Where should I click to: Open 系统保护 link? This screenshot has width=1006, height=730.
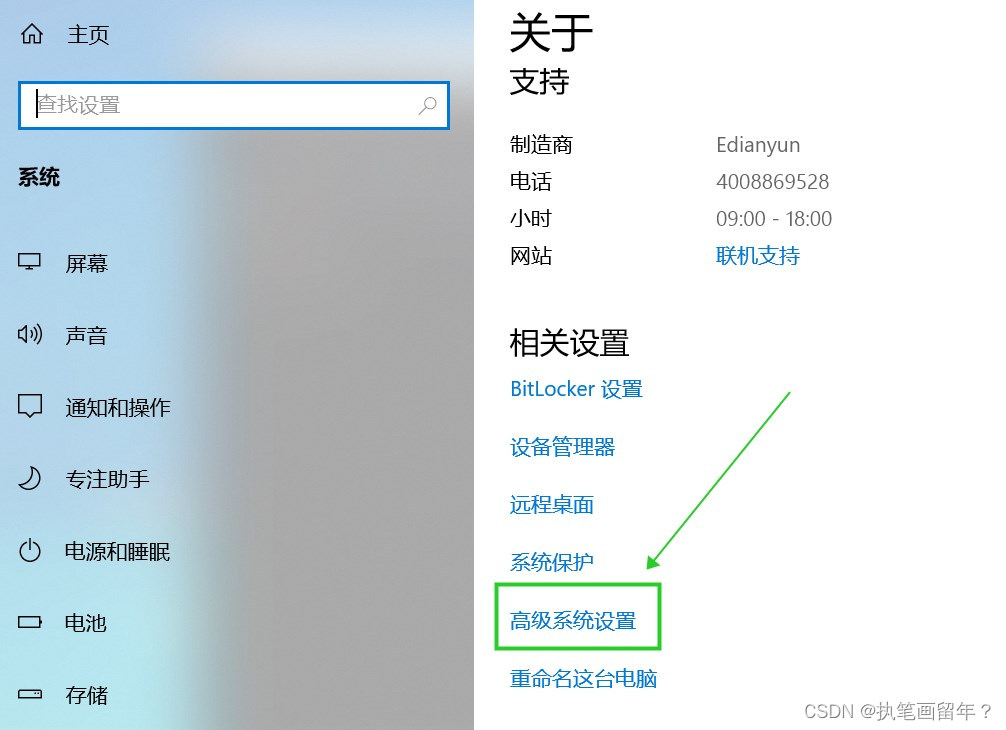coord(551,562)
